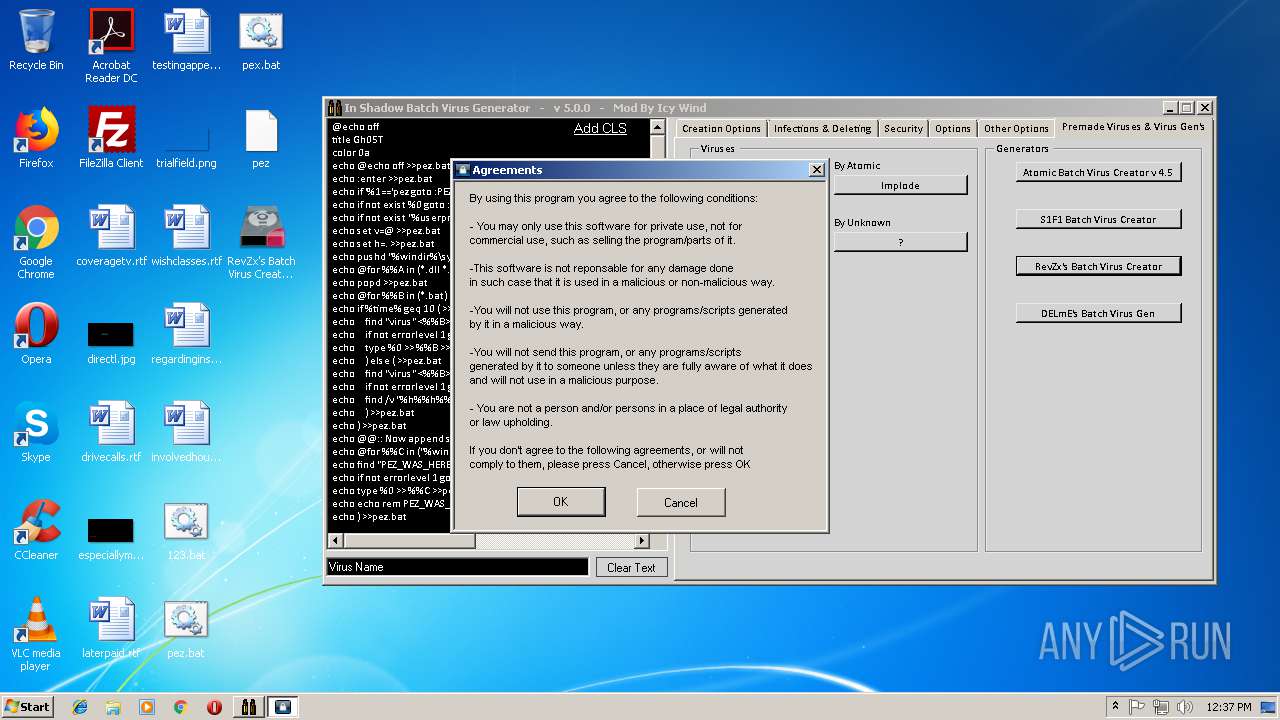The height and width of the screenshot is (720, 1280).
Task: Open wishclasses.rtf document
Action: click(x=186, y=236)
